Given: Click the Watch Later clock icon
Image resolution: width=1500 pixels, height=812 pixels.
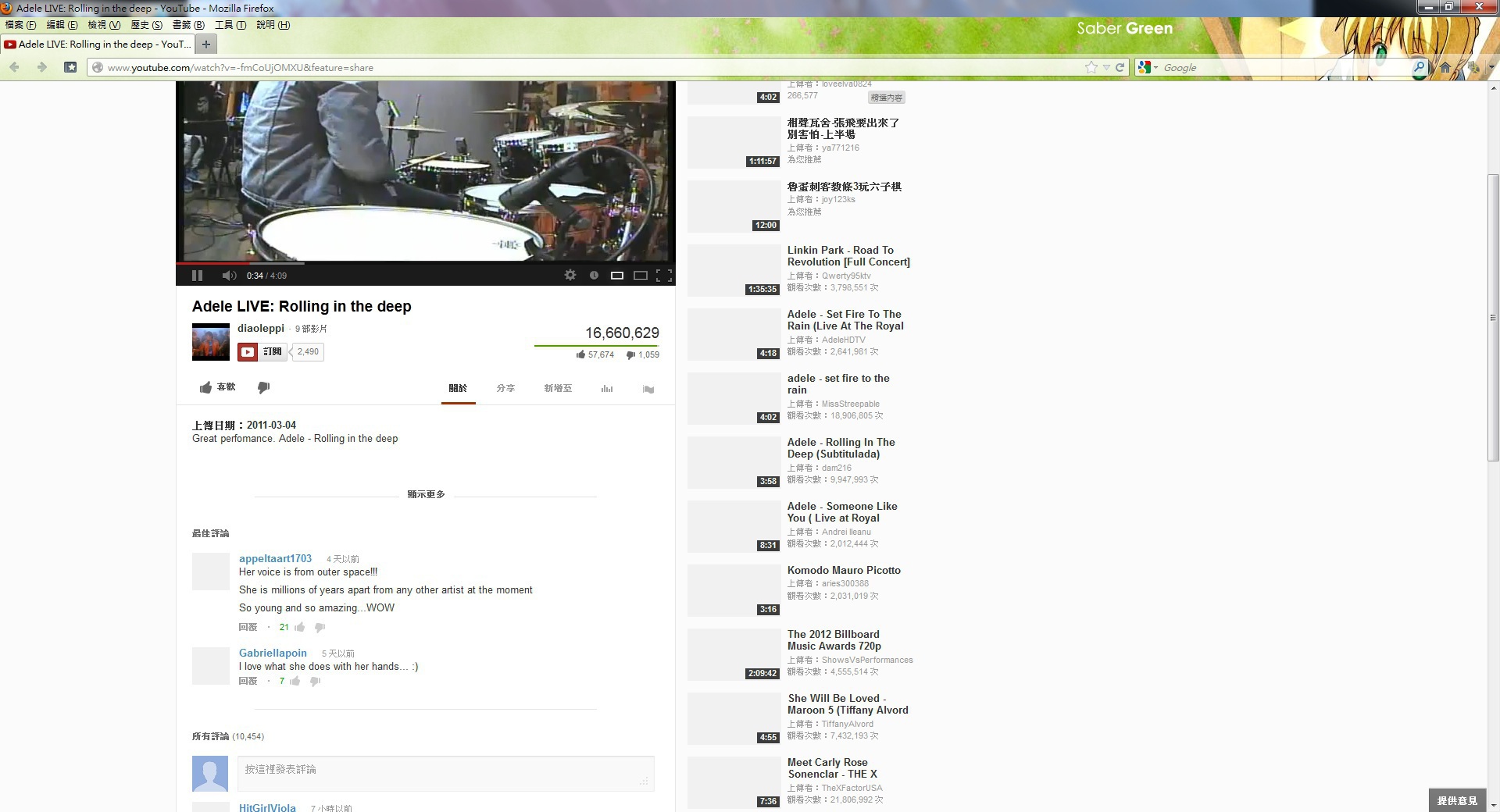Looking at the screenshot, I should coord(594,276).
